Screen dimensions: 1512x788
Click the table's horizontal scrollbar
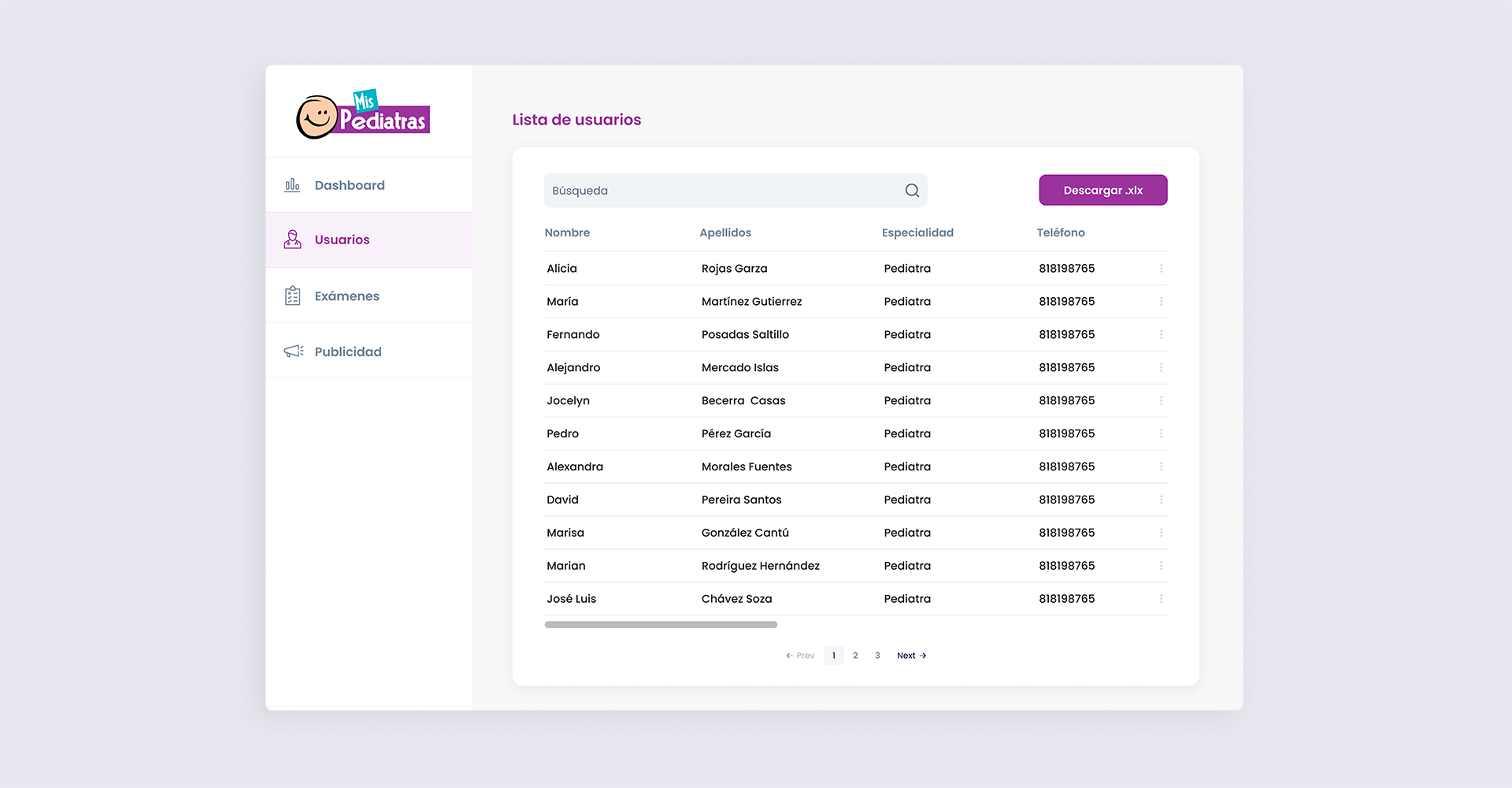(x=661, y=625)
